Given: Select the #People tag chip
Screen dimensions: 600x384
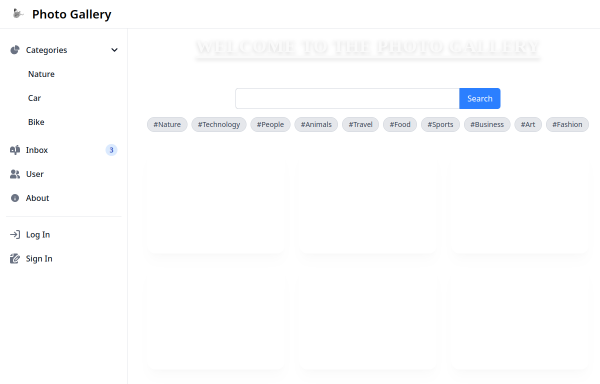Looking at the screenshot, I should (x=271, y=124).
